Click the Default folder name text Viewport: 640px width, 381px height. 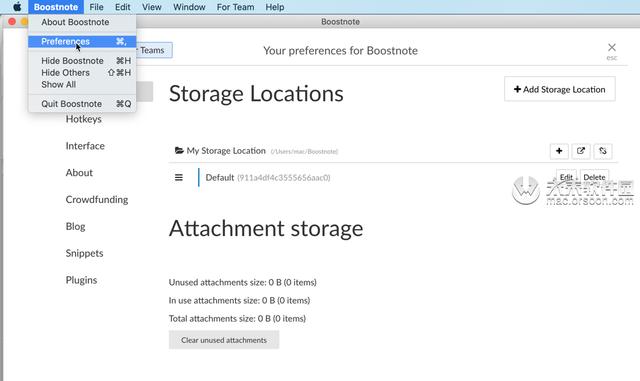coord(220,178)
